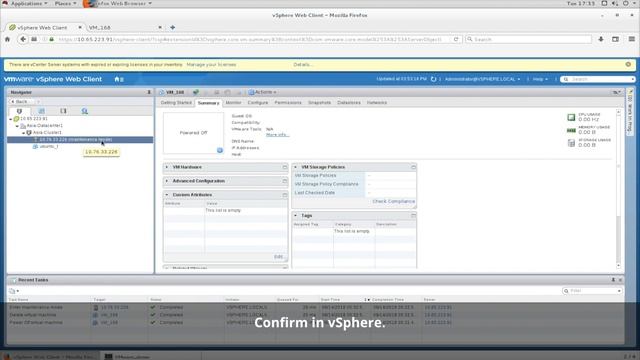Open the Firefox hamburger menu
The width and height of the screenshot is (640, 360).
(x=631, y=39)
